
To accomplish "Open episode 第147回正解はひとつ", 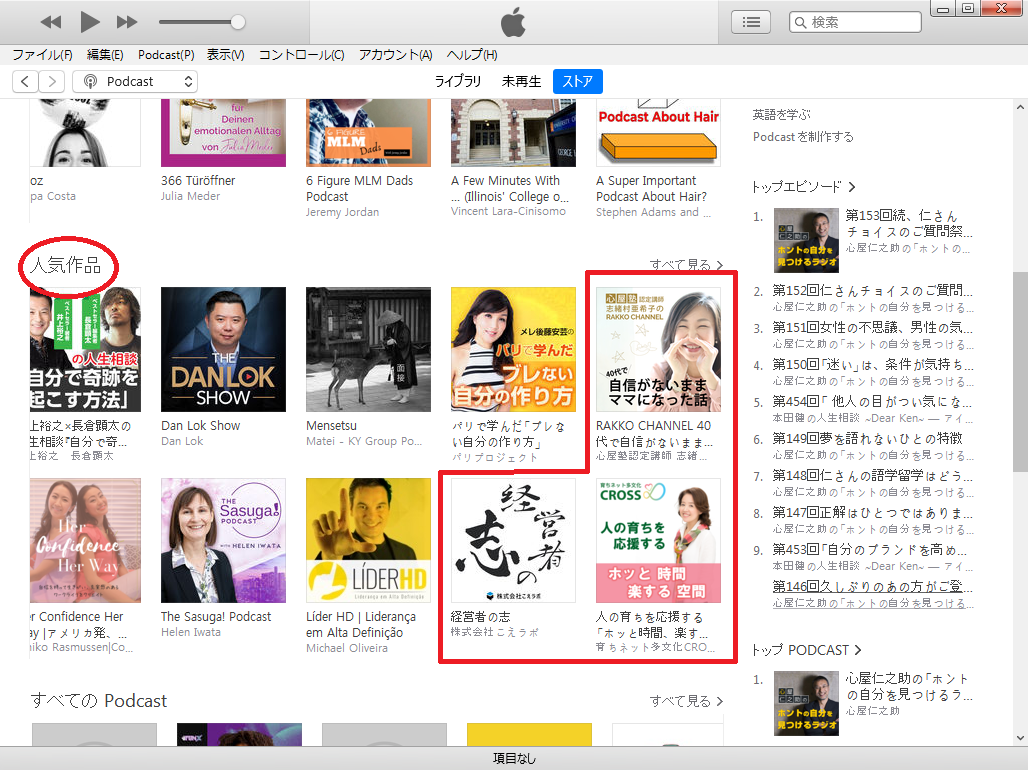I will tap(873, 512).
